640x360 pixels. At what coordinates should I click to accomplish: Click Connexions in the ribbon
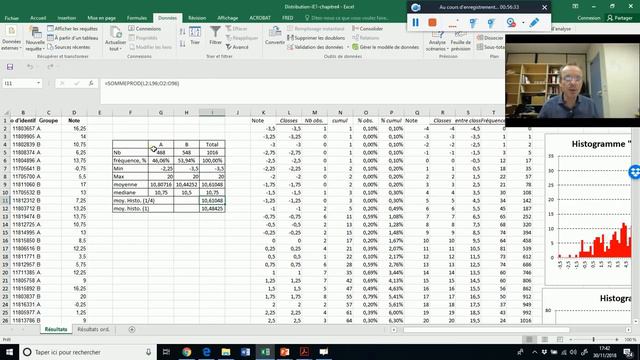[x=144, y=29]
